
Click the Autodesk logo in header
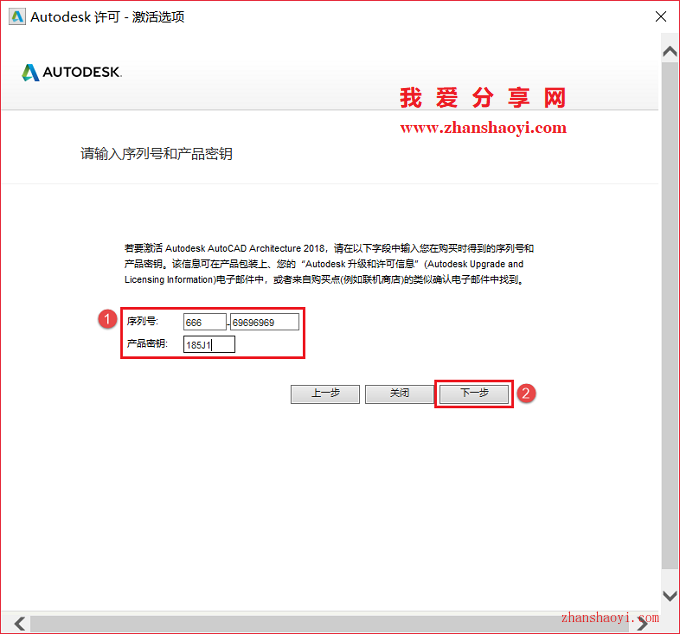72,72
